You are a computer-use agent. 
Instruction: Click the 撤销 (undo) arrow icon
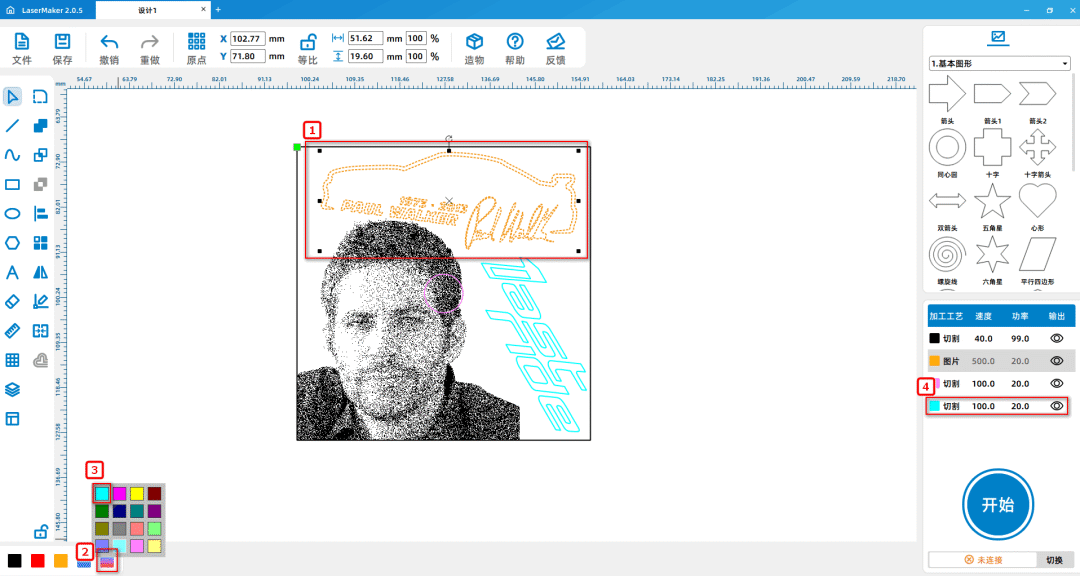[x=109, y=42]
